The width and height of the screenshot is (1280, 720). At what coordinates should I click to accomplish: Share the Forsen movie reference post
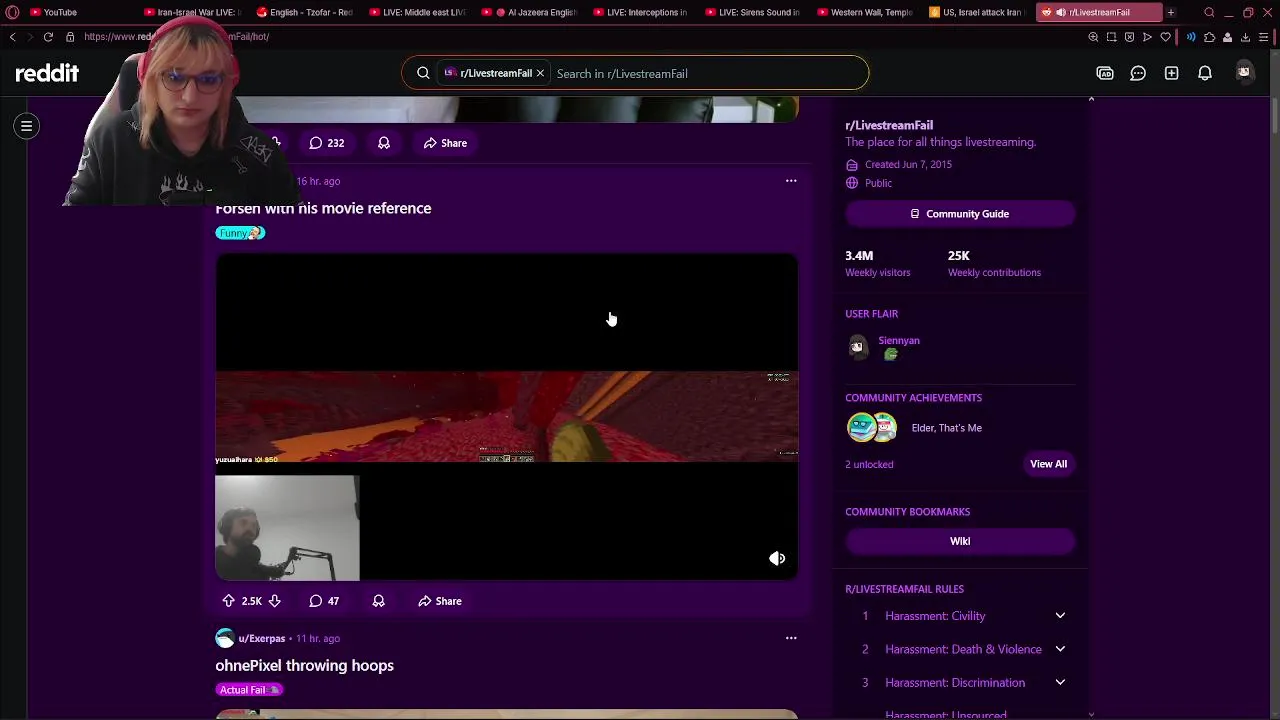pyautogui.click(x=440, y=601)
